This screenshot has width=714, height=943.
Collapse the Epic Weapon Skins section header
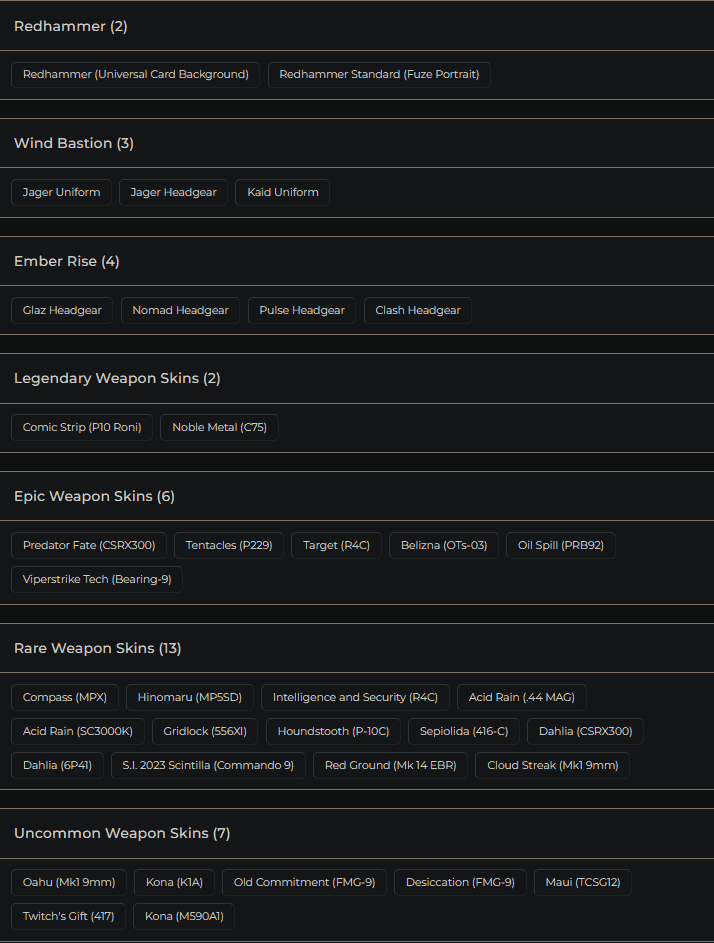click(x=95, y=497)
